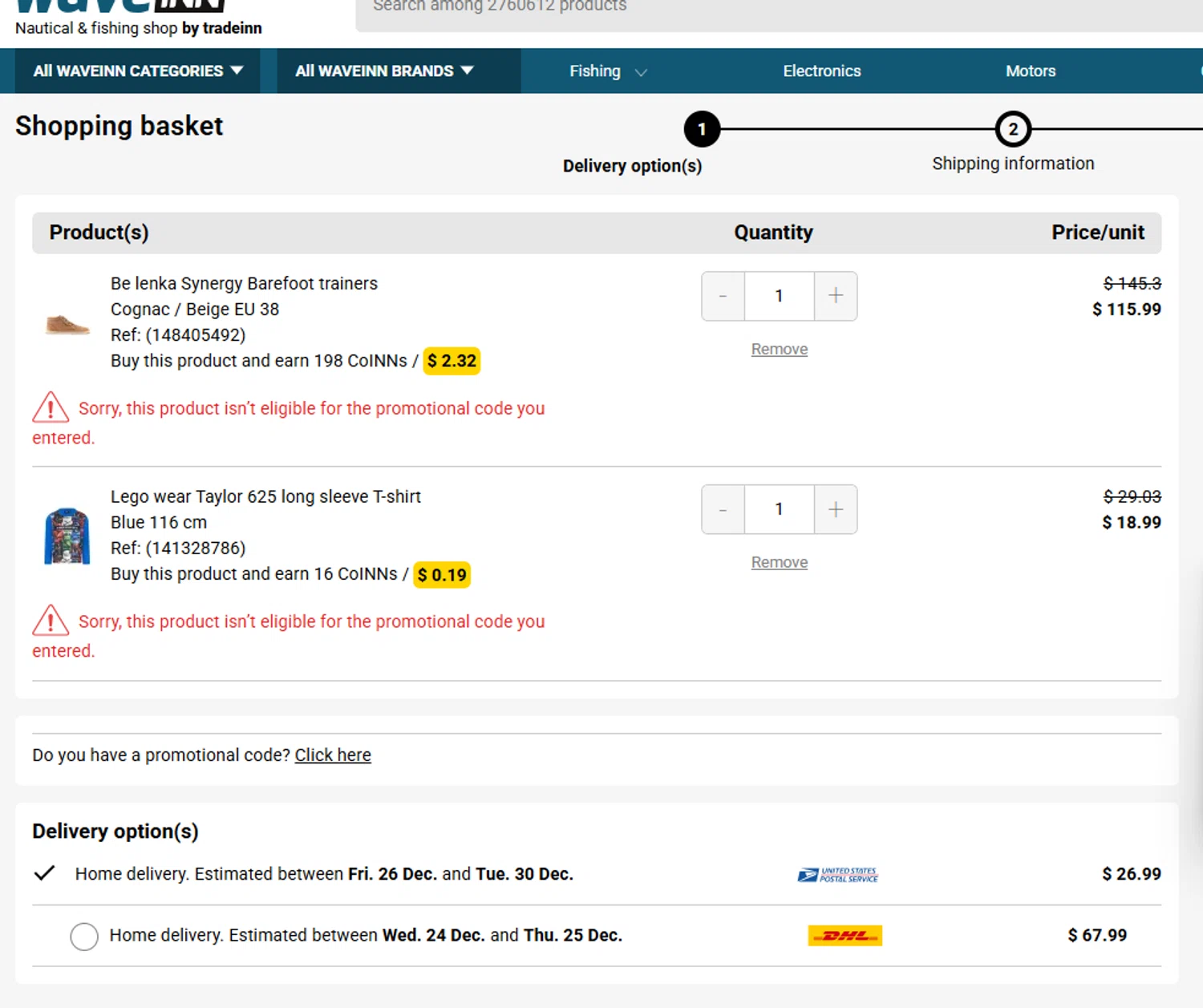The width and height of the screenshot is (1203, 1008).
Task: Click step 2 Shipping information circle
Action: tap(1013, 129)
